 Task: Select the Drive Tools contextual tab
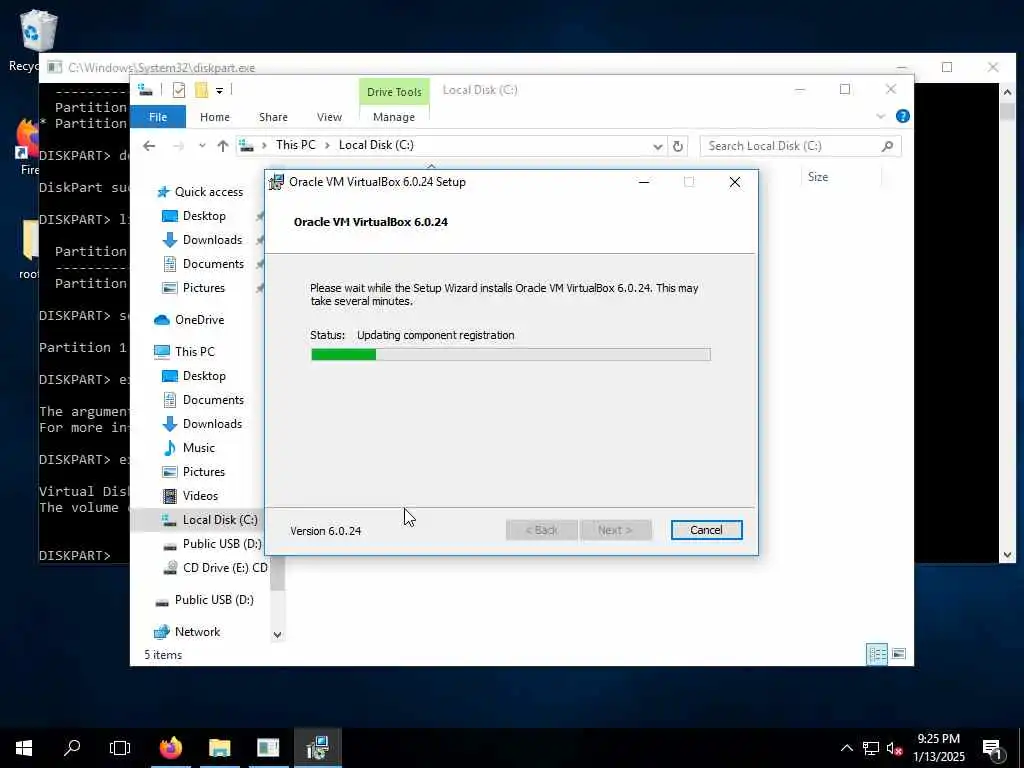pos(394,91)
